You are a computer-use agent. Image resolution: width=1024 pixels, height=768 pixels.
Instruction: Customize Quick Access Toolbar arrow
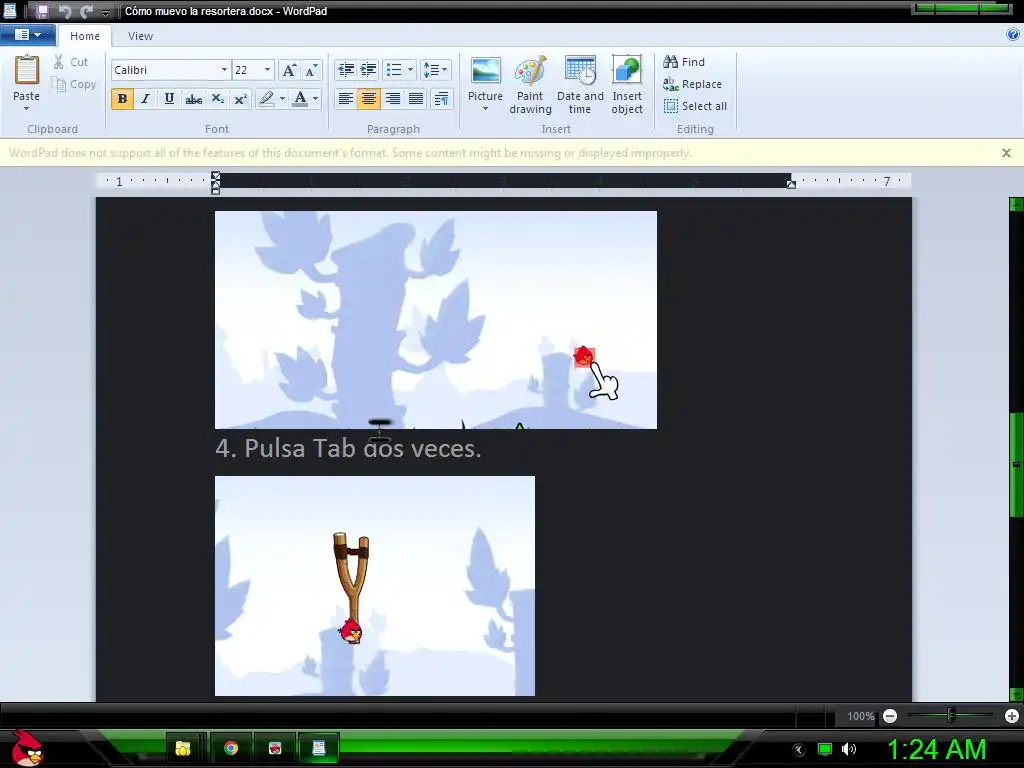(106, 12)
